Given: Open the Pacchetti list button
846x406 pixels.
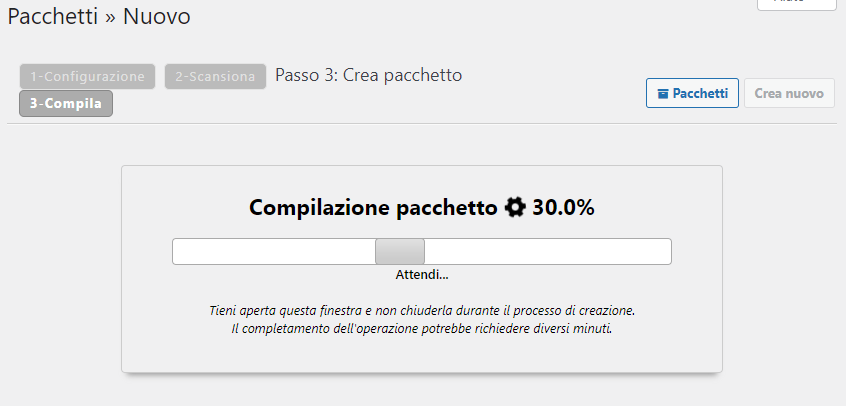Looking at the screenshot, I should pos(692,93).
